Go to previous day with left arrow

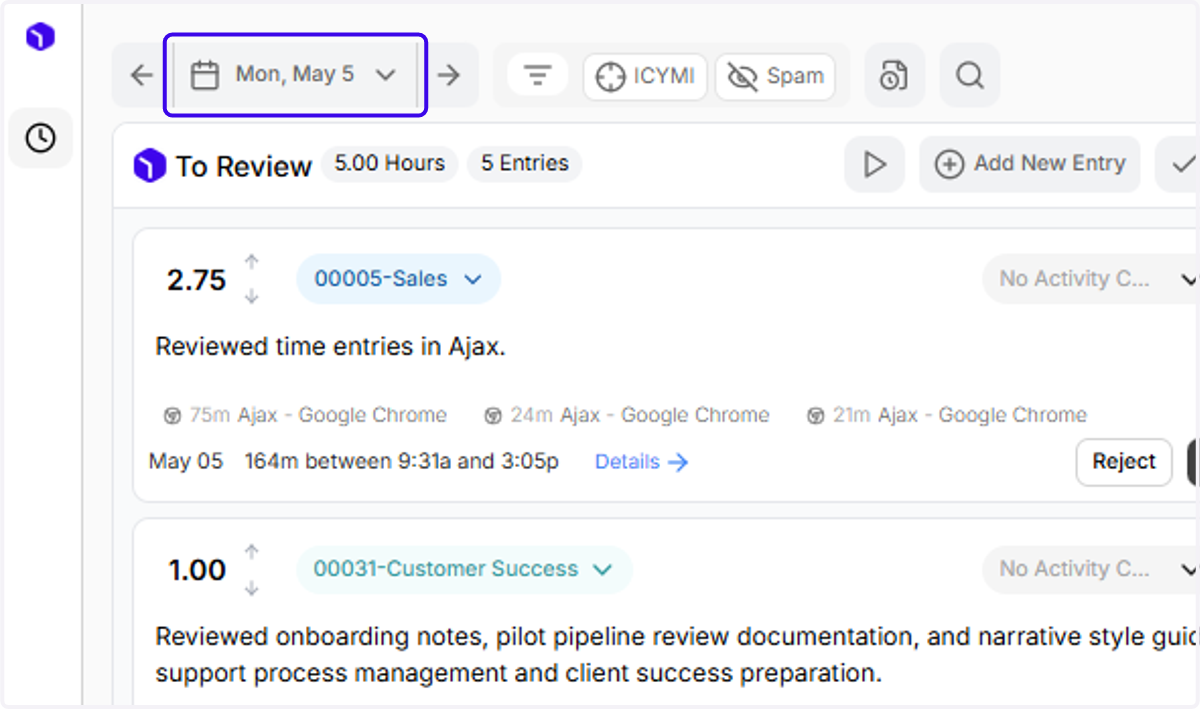click(142, 75)
